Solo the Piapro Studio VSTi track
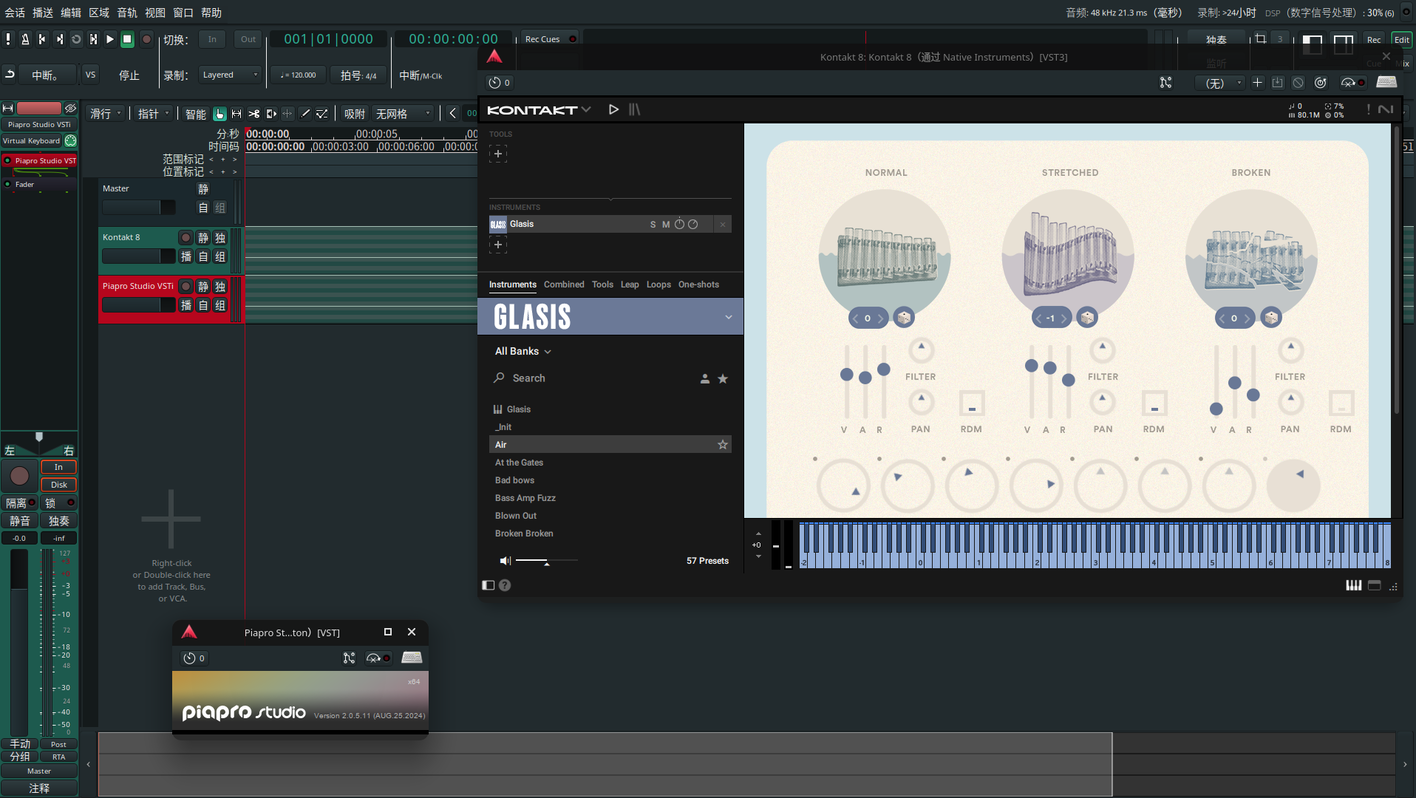Screen dimensions: 1416x798 click(x=220, y=287)
